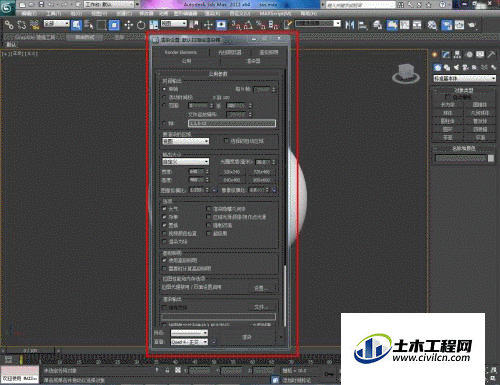Open the Utilities hammer panel tab
The width and height of the screenshot is (500, 385).
[491, 55]
